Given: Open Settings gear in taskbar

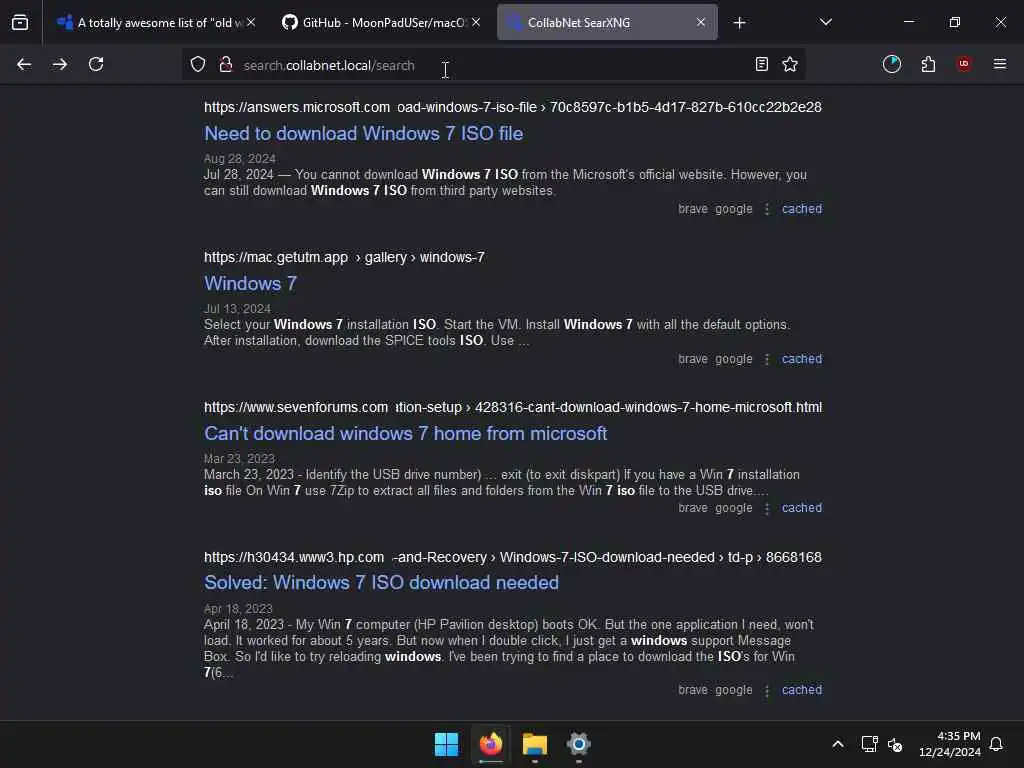Looking at the screenshot, I should [579, 744].
